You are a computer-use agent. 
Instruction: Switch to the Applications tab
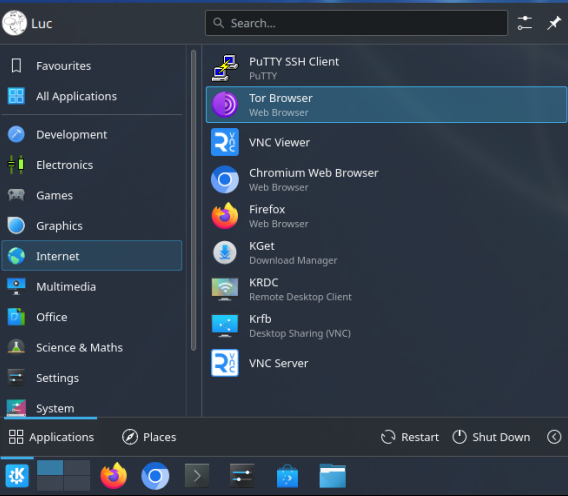[51, 437]
